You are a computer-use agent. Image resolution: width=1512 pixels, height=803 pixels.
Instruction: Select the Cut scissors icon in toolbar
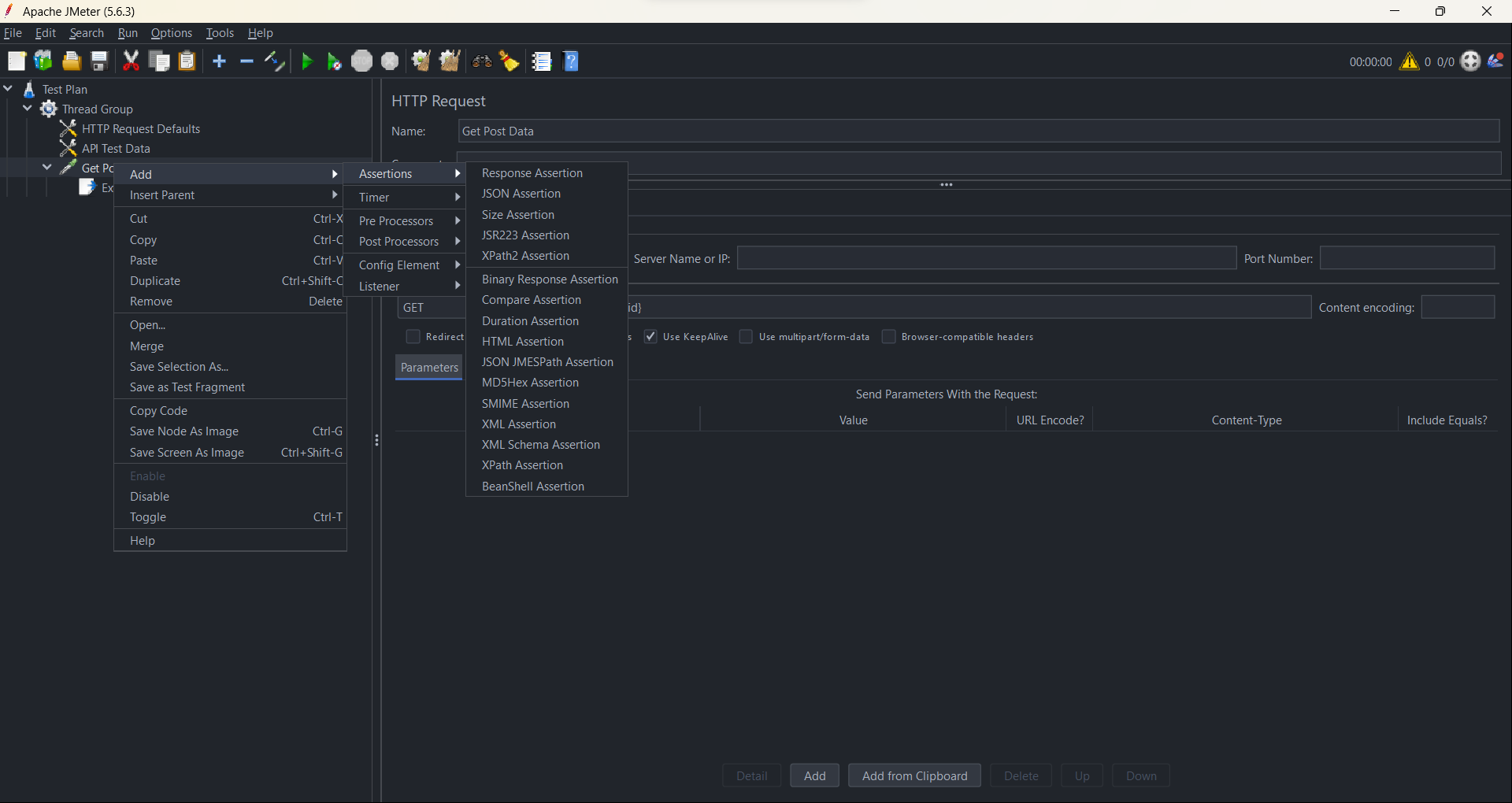click(131, 61)
